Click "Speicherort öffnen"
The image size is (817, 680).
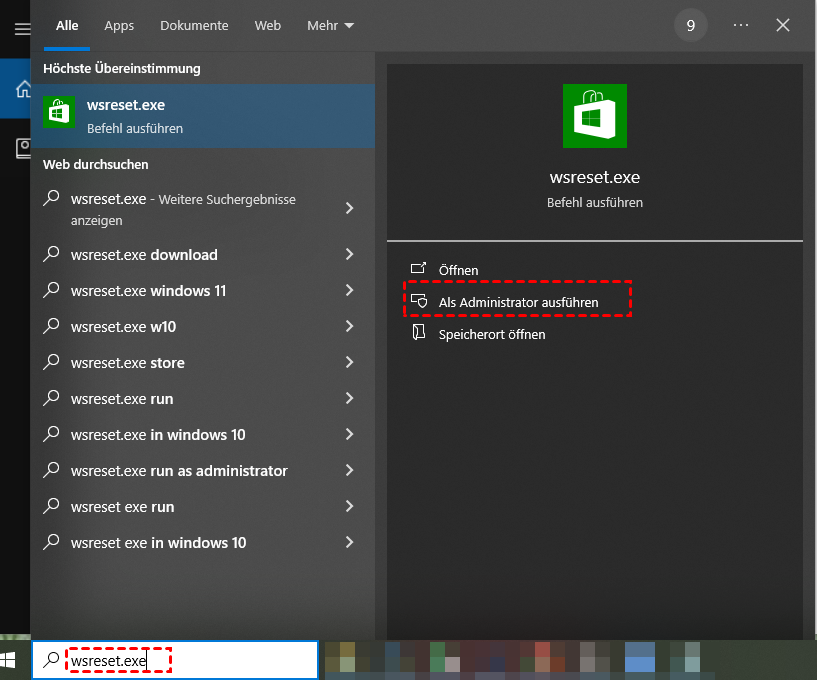pos(491,334)
